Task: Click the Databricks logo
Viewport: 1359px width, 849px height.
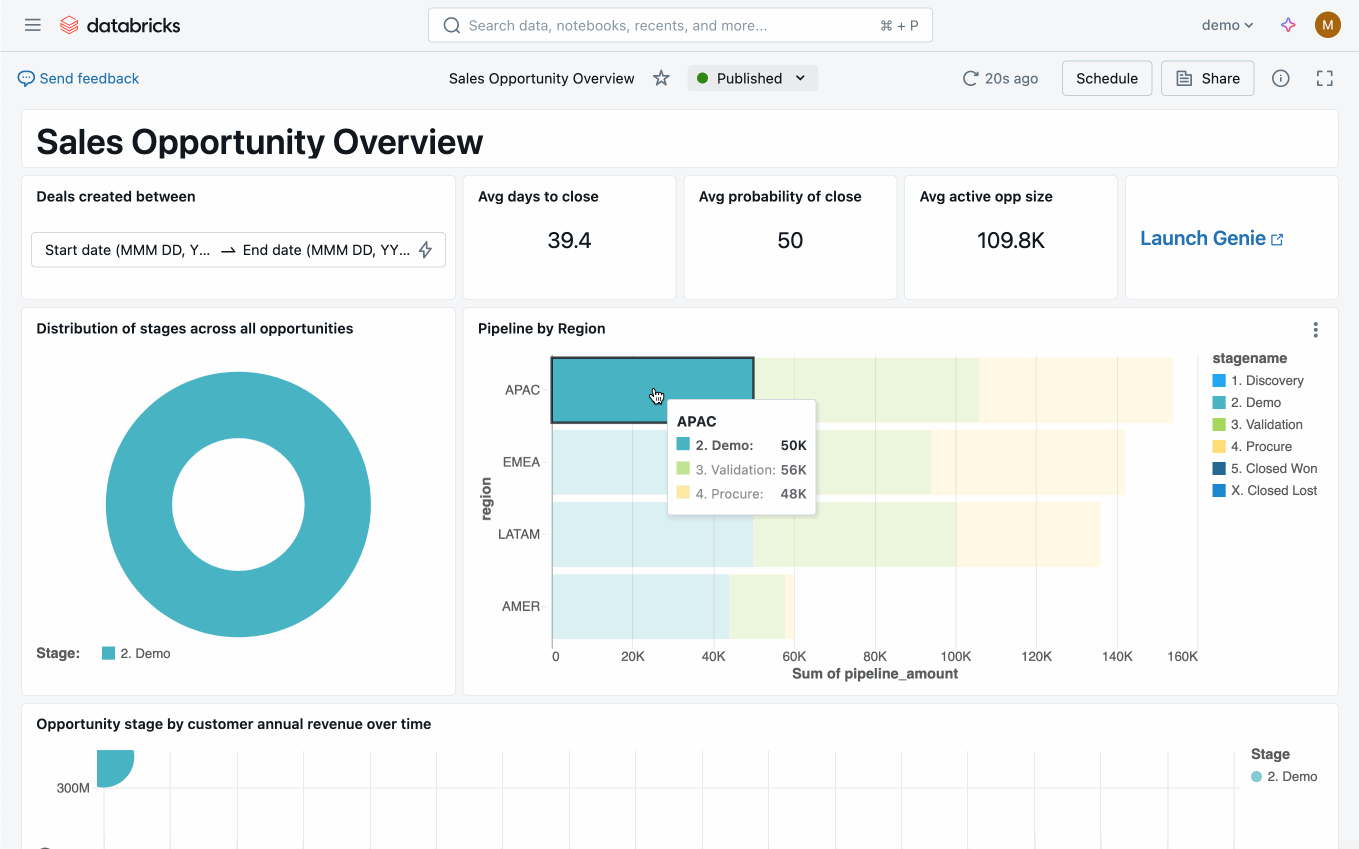Action: point(120,25)
